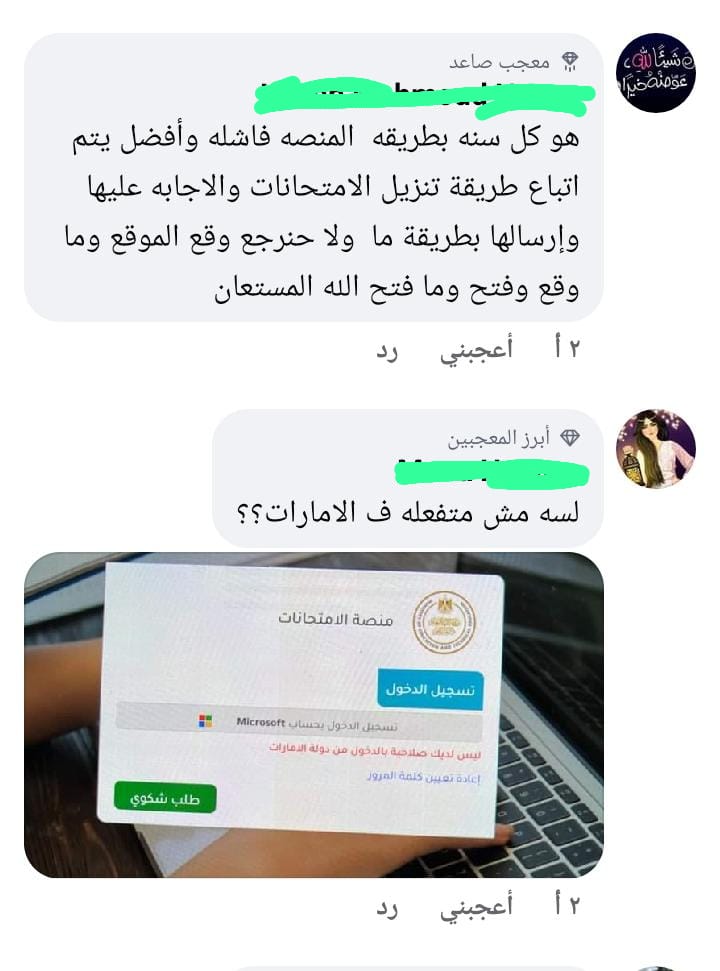Select the معجب صاعد badge label
Image resolution: width=720 pixels, height=971 pixels.
[499, 62]
